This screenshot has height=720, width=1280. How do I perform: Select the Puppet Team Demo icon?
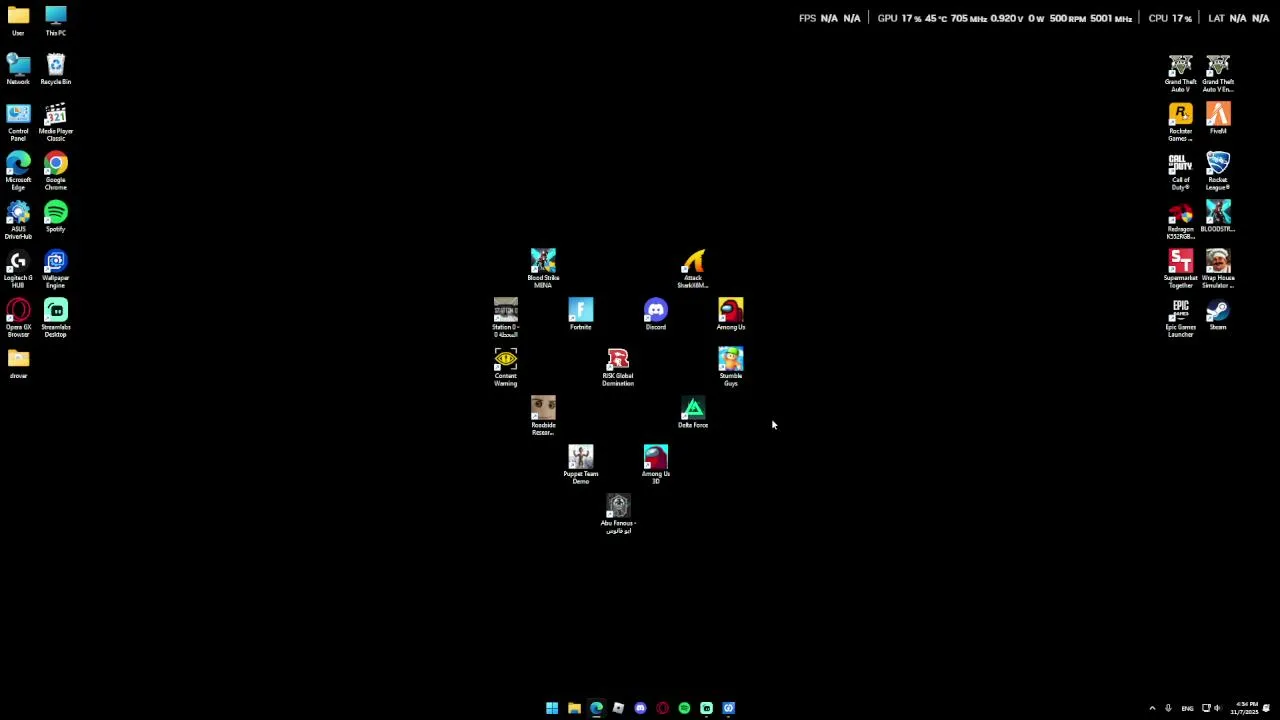click(581, 465)
